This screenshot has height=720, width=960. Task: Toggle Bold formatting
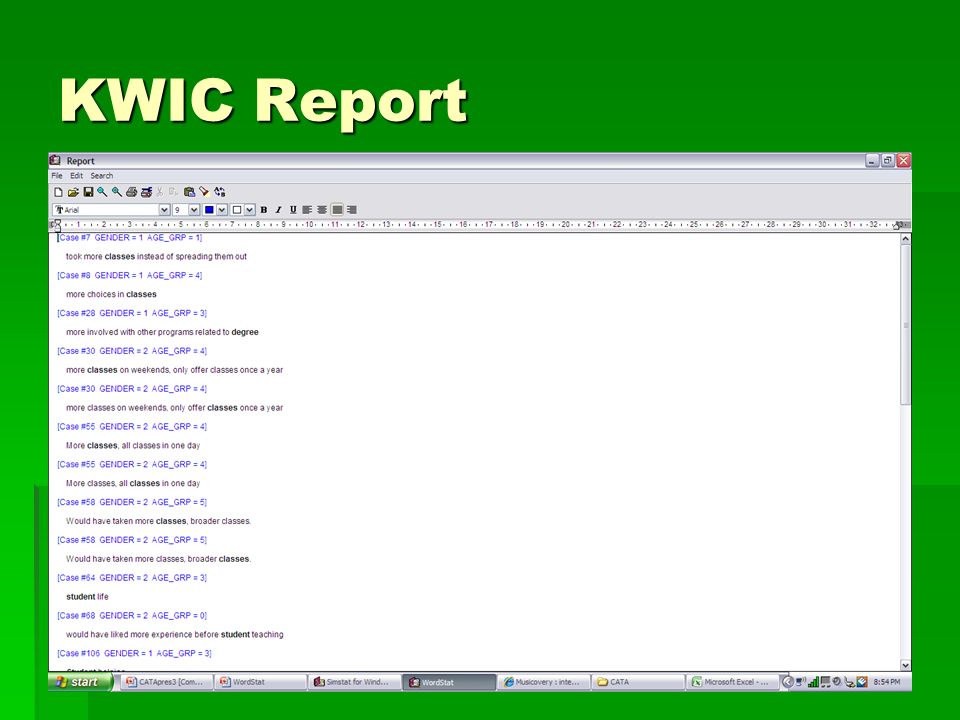tap(264, 210)
